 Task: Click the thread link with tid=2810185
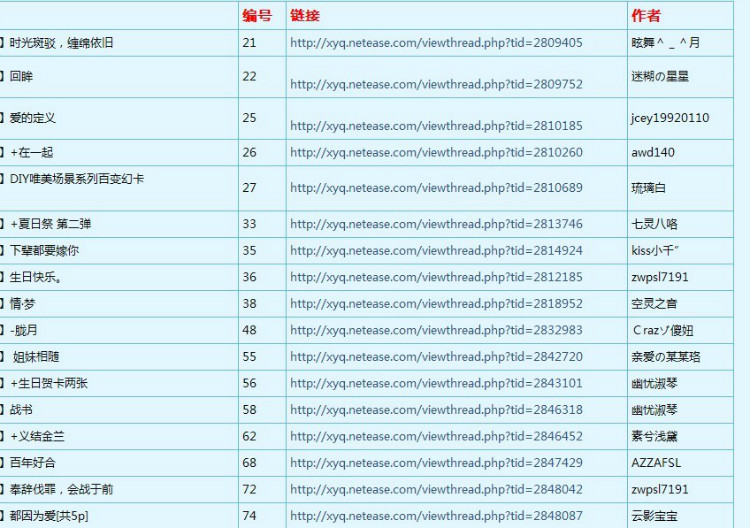tap(436, 126)
